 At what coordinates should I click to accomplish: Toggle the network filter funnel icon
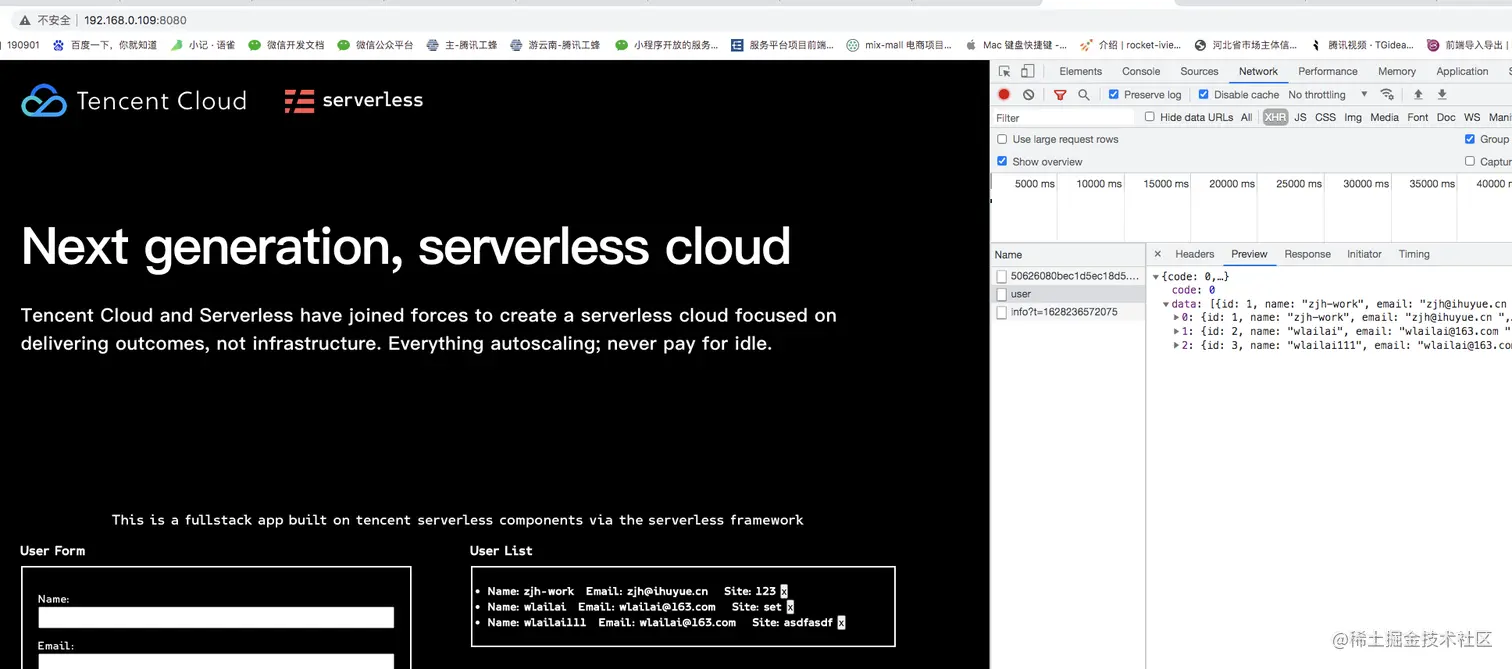tap(1060, 95)
